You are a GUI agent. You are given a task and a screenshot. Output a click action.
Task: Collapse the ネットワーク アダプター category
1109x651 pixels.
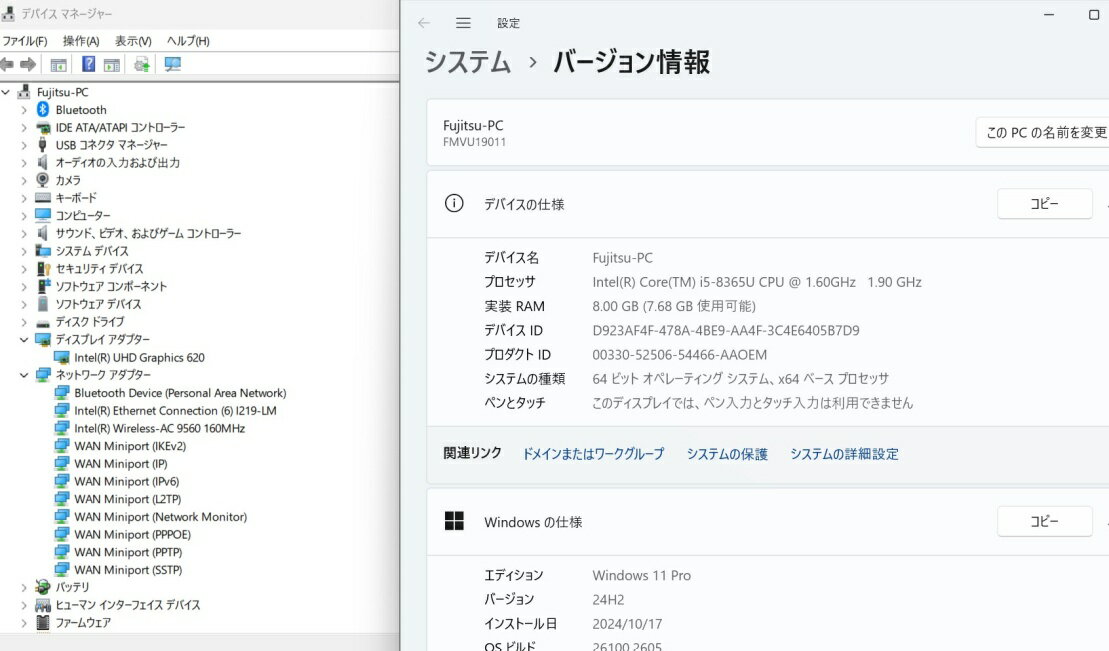(24, 375)
